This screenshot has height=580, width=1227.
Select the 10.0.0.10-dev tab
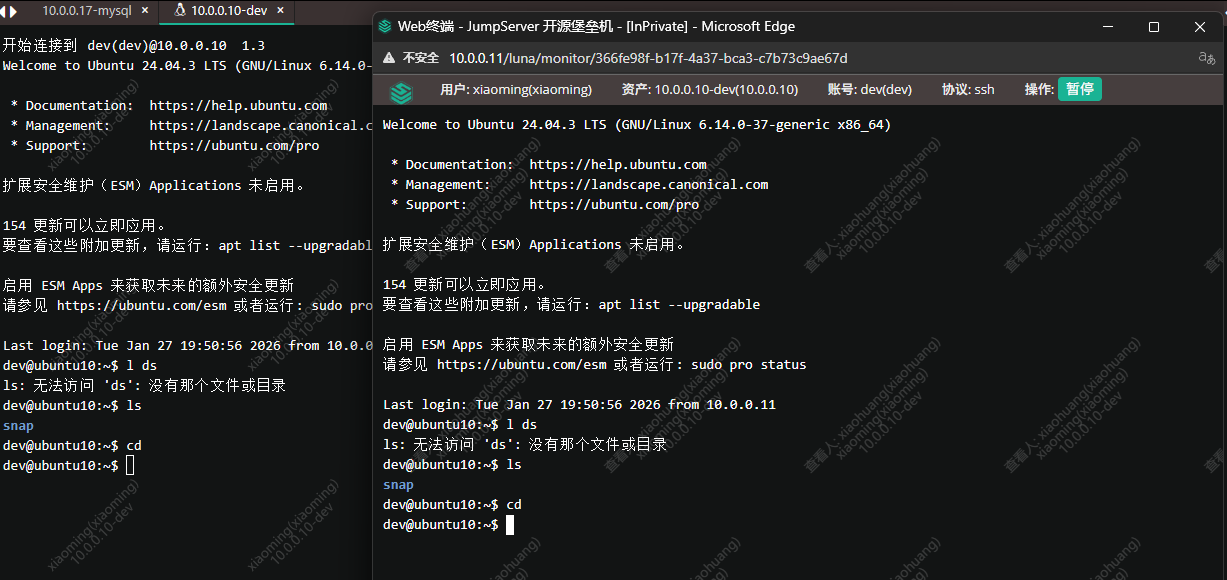click(x=228, y=11)
